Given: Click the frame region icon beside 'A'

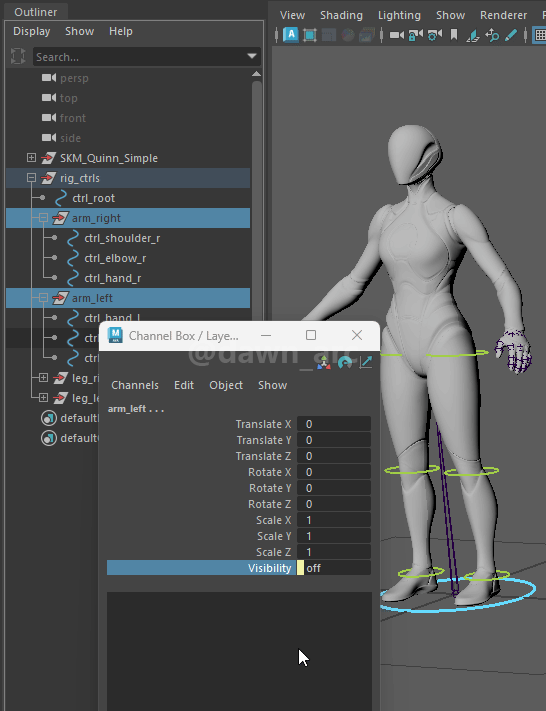Looking at the screenshot, I should (310, 35).
